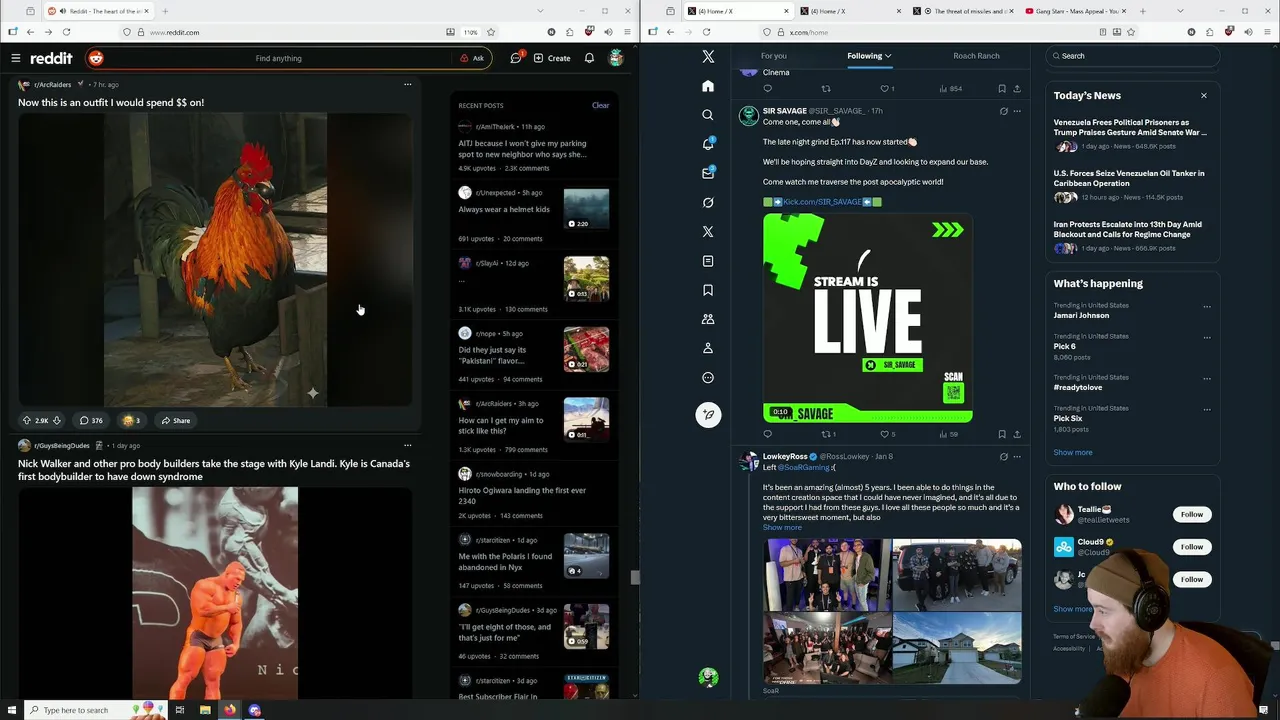Switch to Roach Ranch tab on X
The height and width of the screenshot is (720, 1280).
tap(976, 56)
